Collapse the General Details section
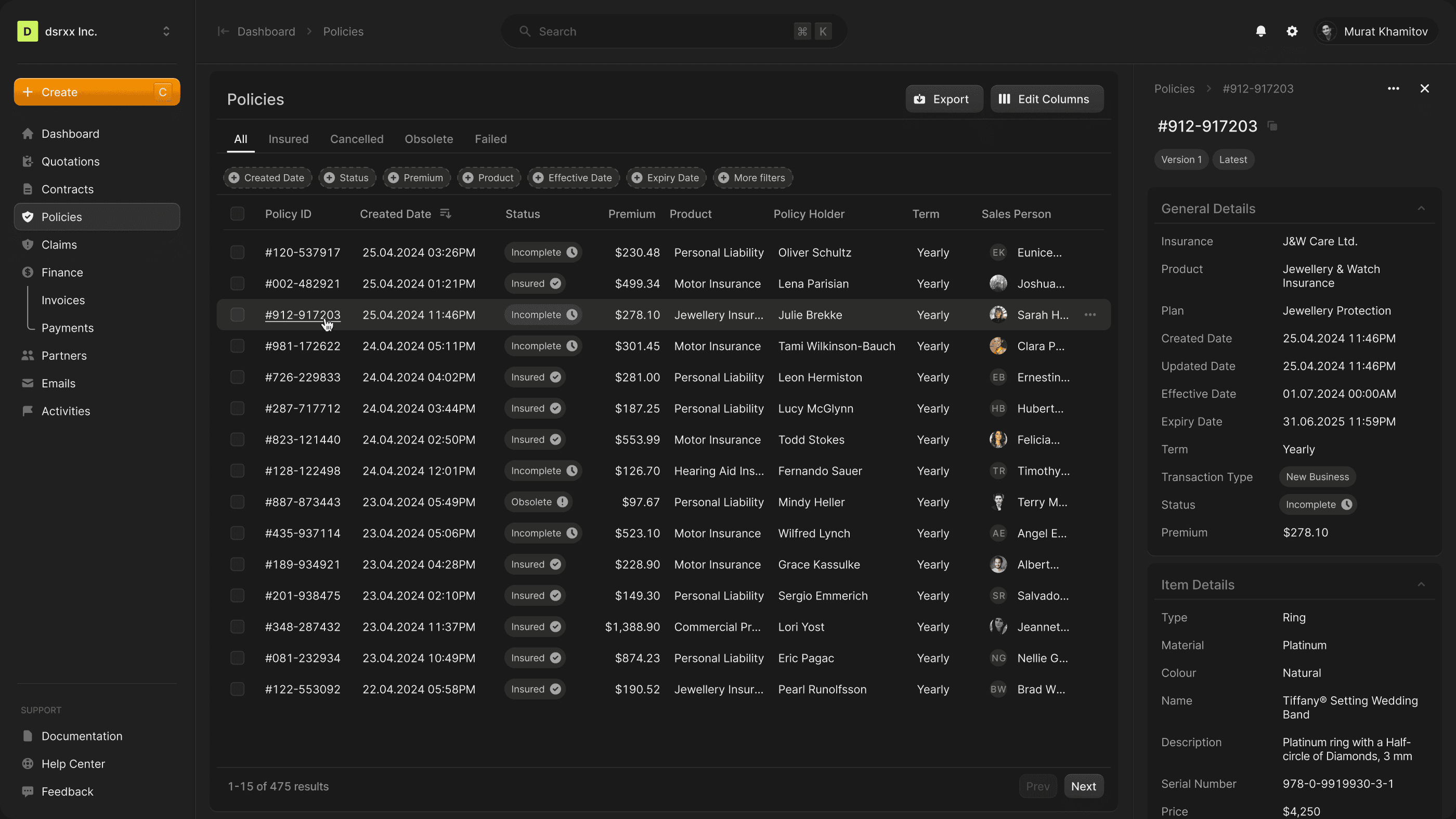 click(1421, 209)
